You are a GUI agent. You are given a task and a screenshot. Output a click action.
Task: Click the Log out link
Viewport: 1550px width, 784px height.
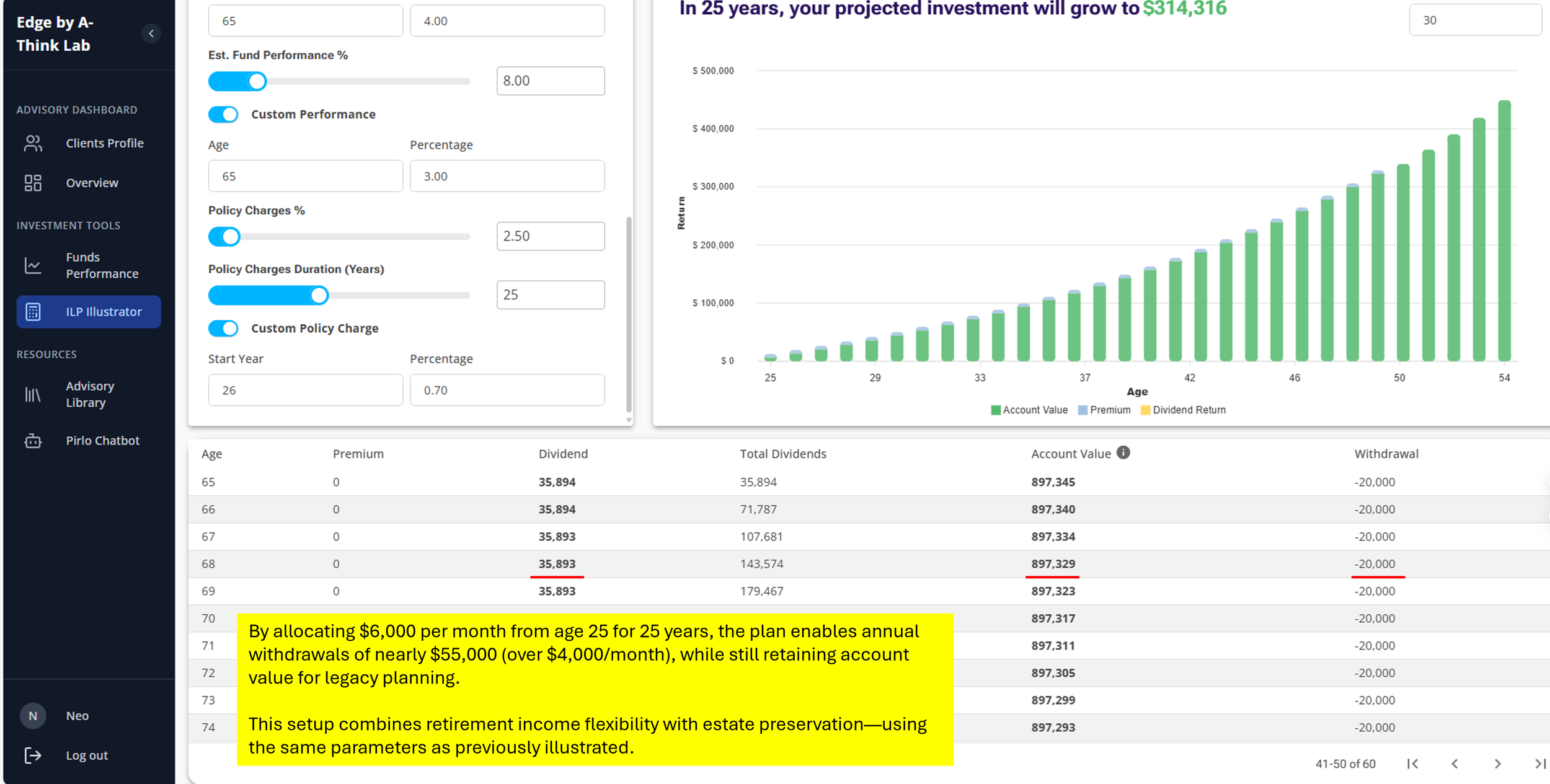tap(87, 755)
